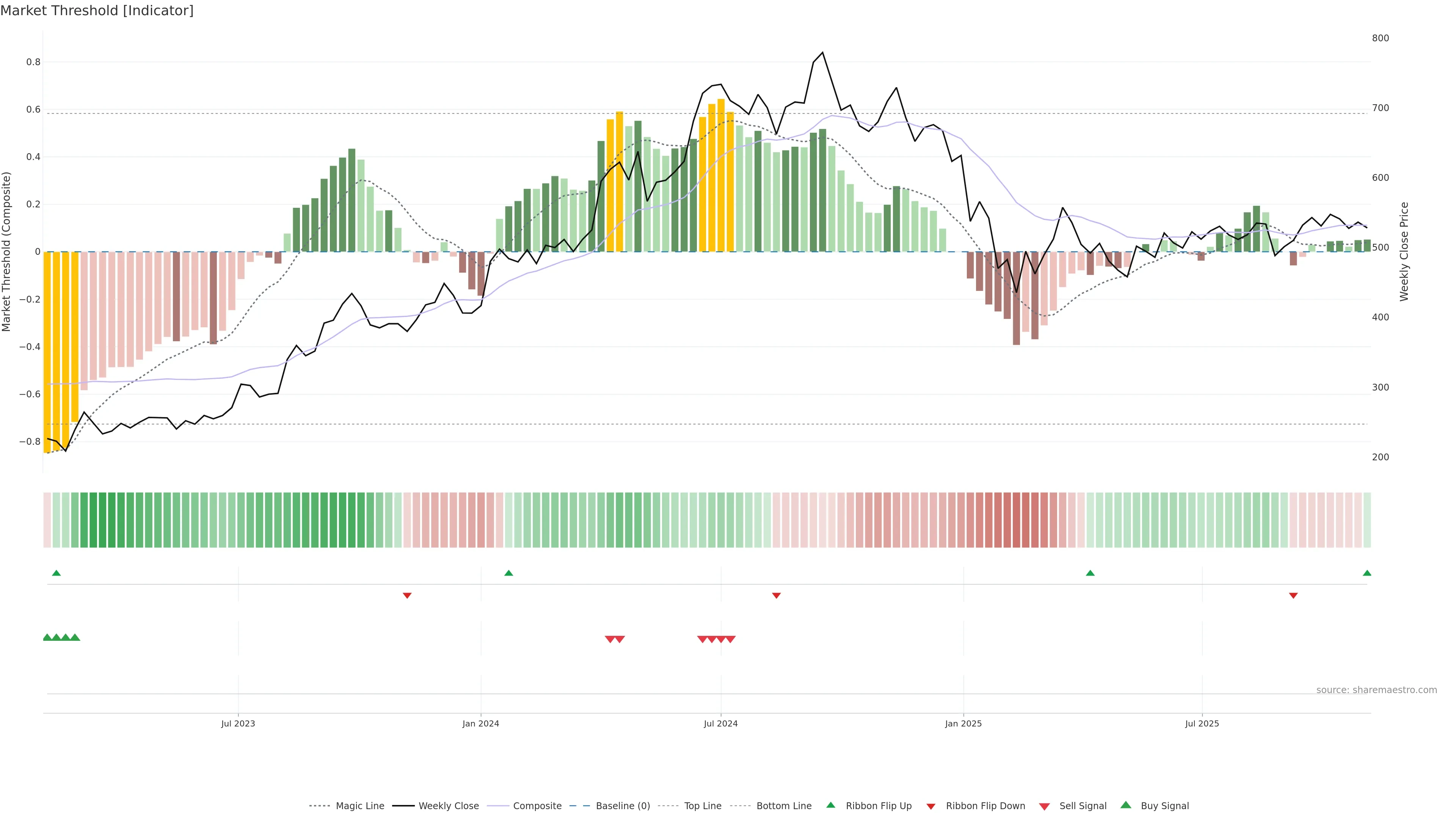Click Baseline (0) legend item
Image resolution: width=1456 pixels, height=819 pixels.
pyautogui.click(x=622, y=806)
